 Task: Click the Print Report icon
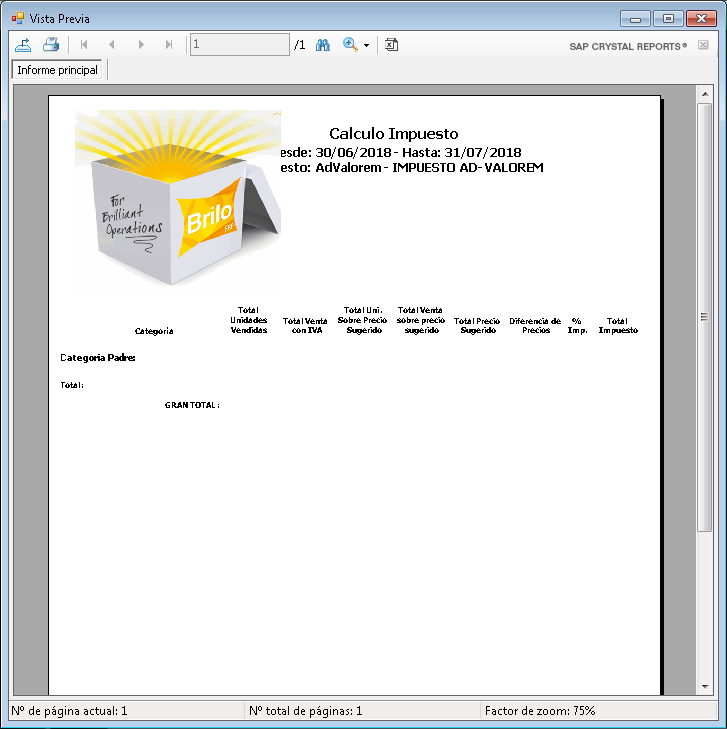tap(51, 45)
